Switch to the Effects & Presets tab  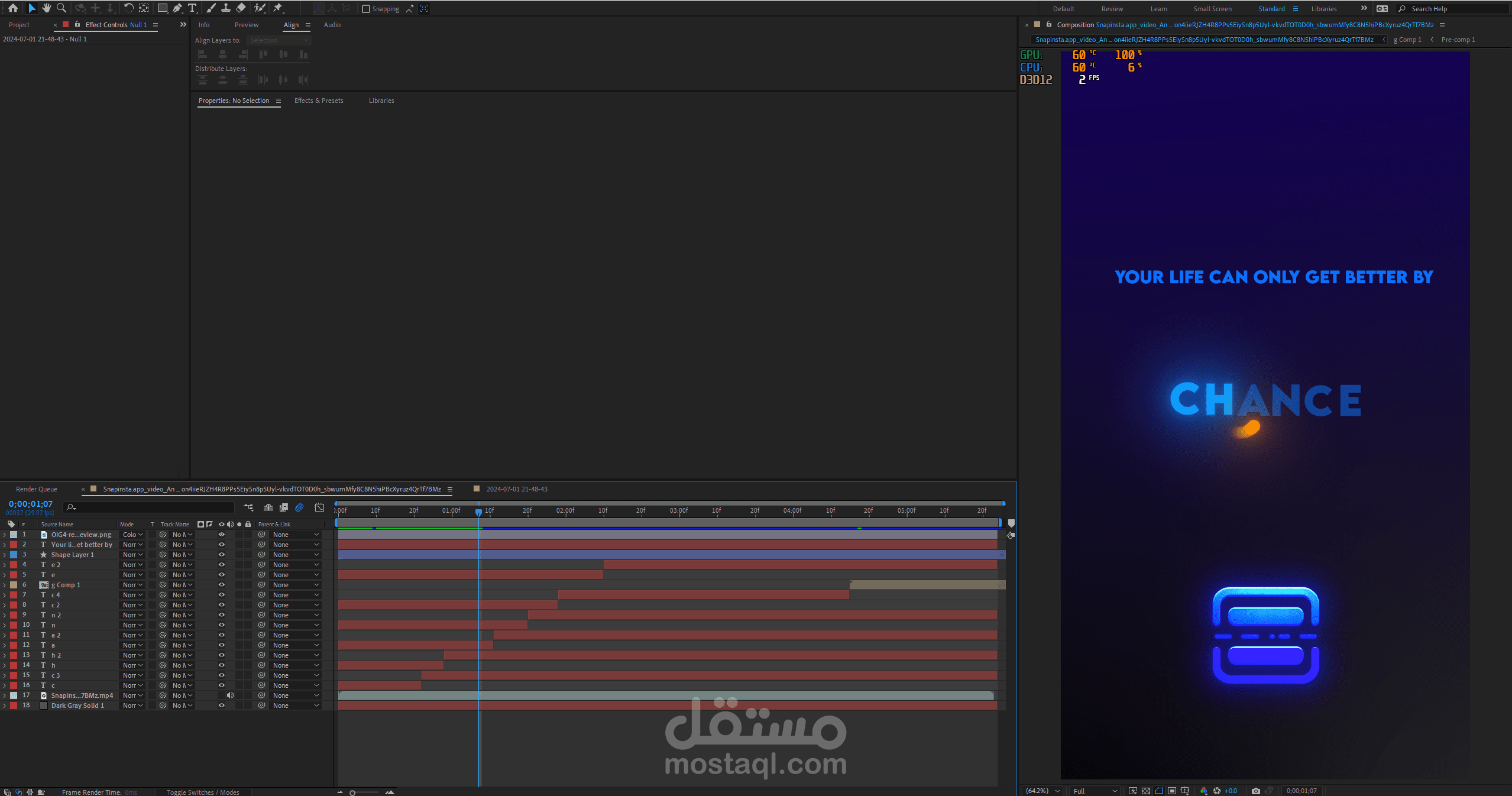pos(319,101)
